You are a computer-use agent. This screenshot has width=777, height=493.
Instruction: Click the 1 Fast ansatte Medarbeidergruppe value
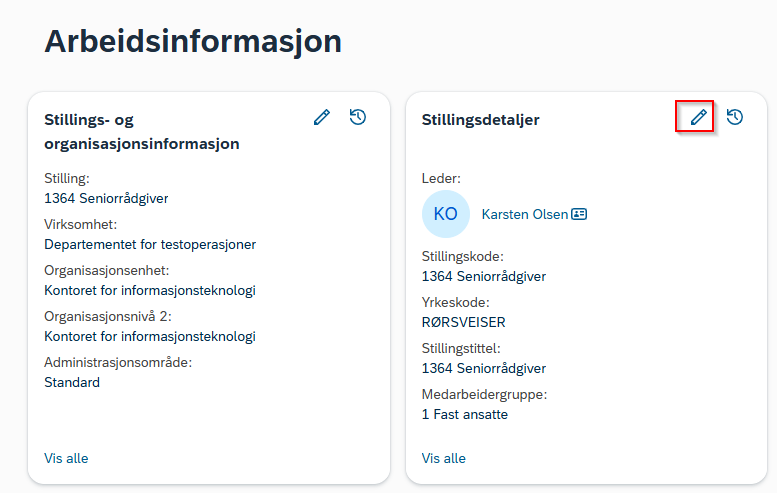click(x=465, y=415)
